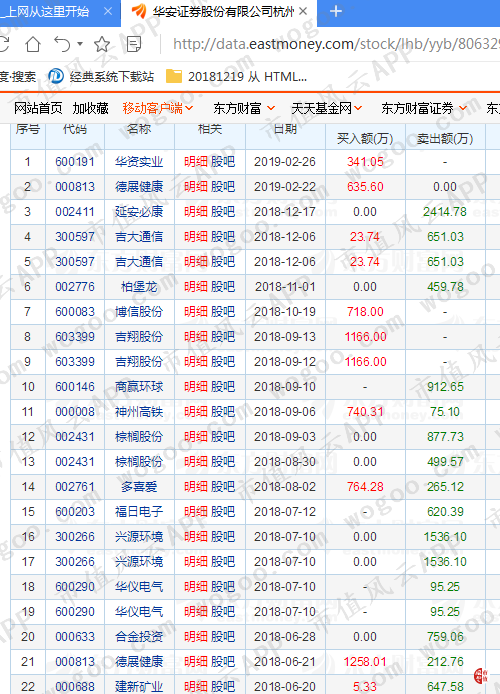Select date 2018-11-01 cell

(x=285, y=287)
